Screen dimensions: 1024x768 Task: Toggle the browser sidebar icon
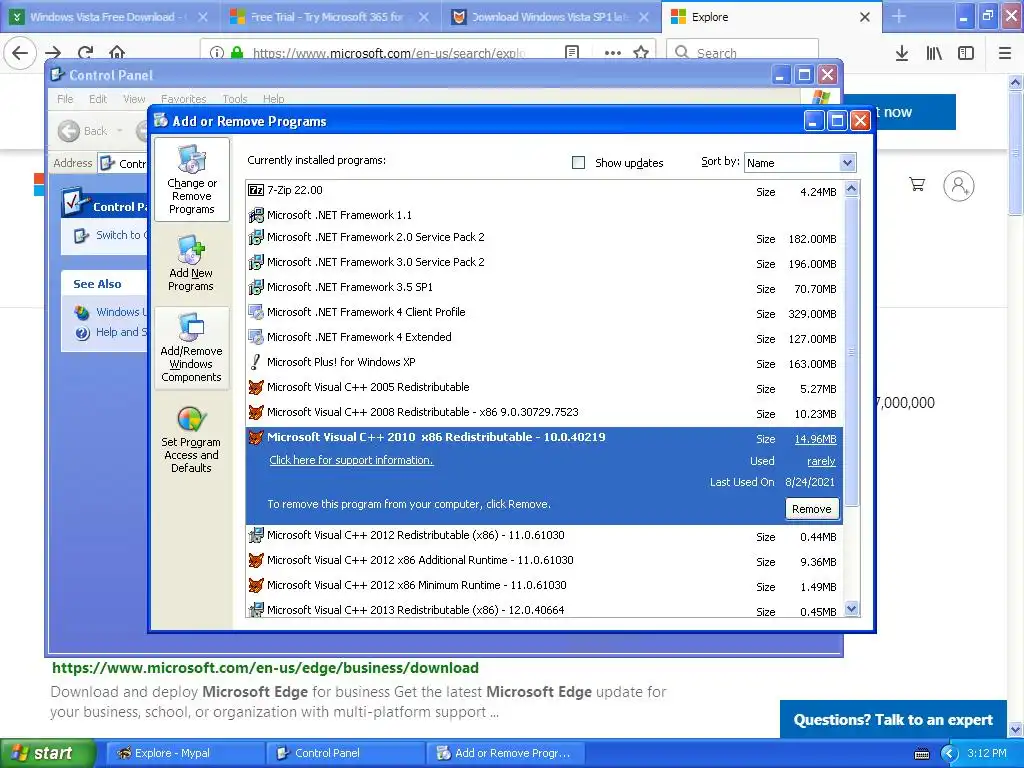coord(966,53)
